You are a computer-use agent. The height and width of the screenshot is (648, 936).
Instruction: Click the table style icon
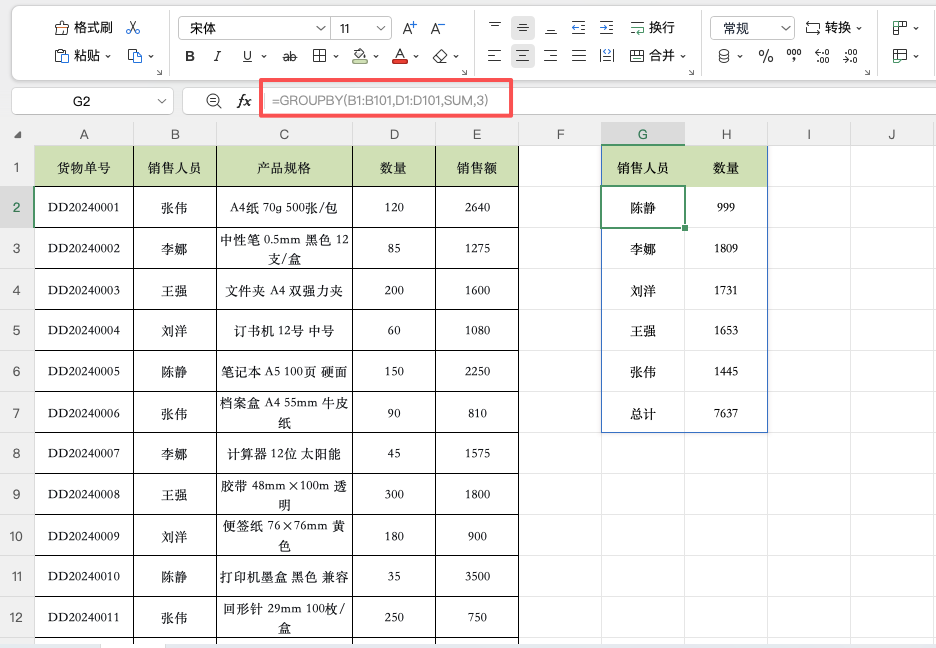pyautogui.click(x=900, y=56)
